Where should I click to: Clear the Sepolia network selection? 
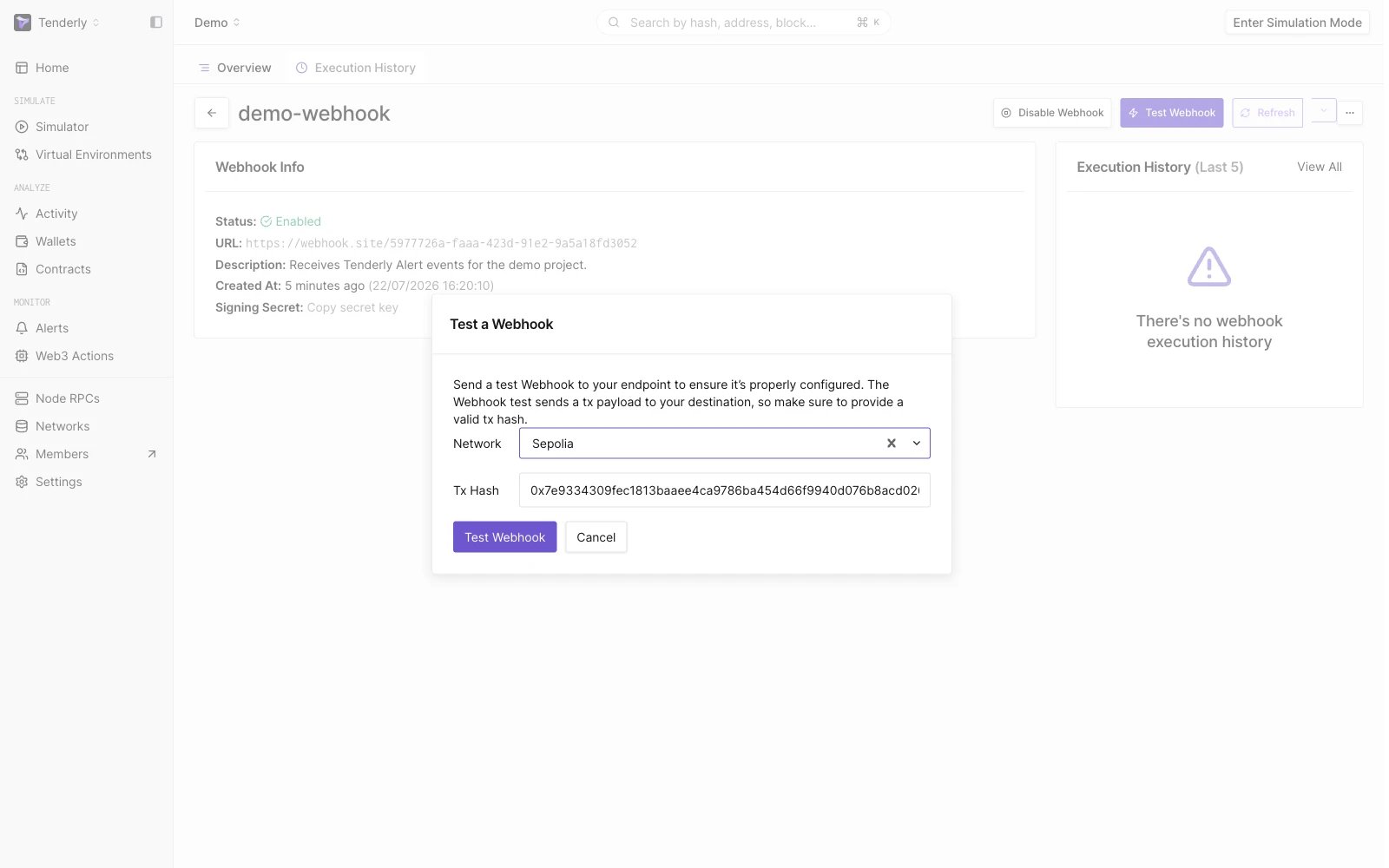click(x=891, y=444)
